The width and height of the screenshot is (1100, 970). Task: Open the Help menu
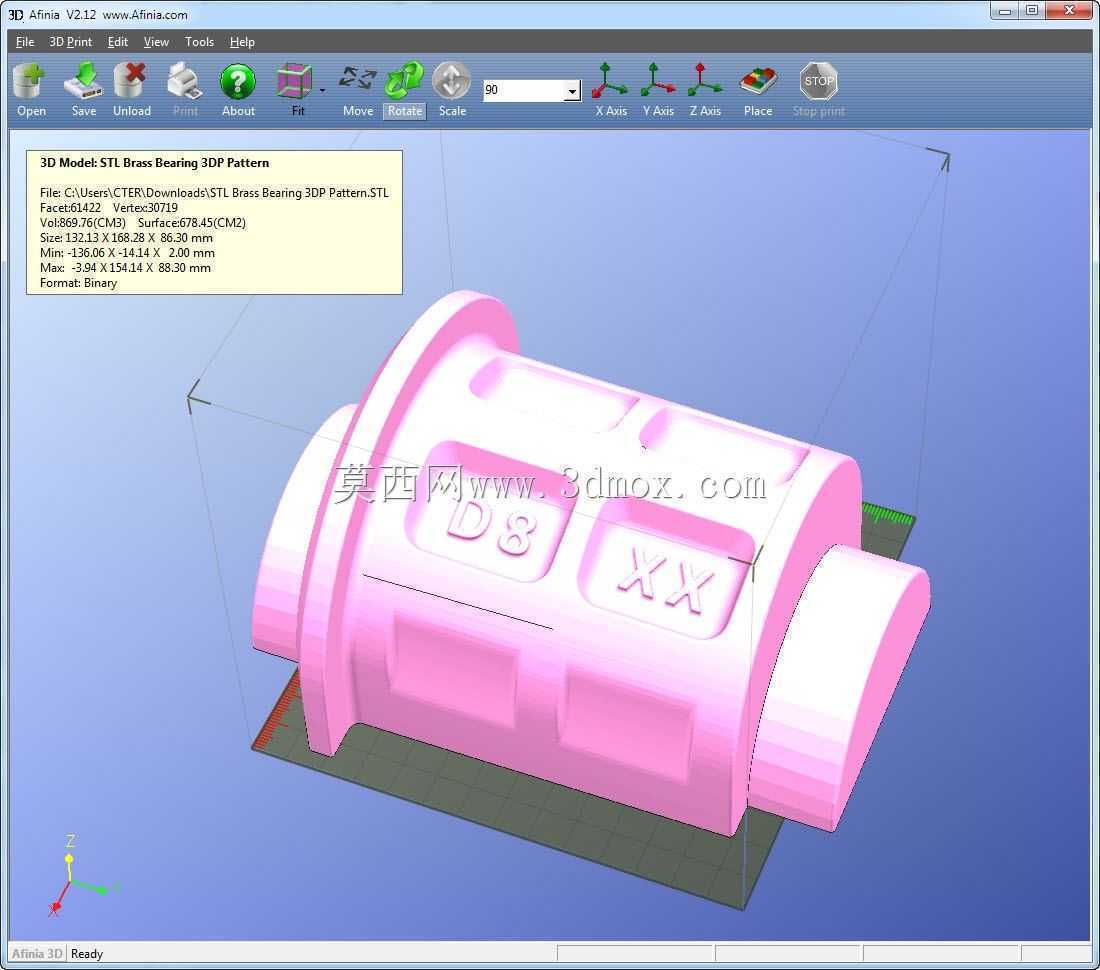pos(242,42)
